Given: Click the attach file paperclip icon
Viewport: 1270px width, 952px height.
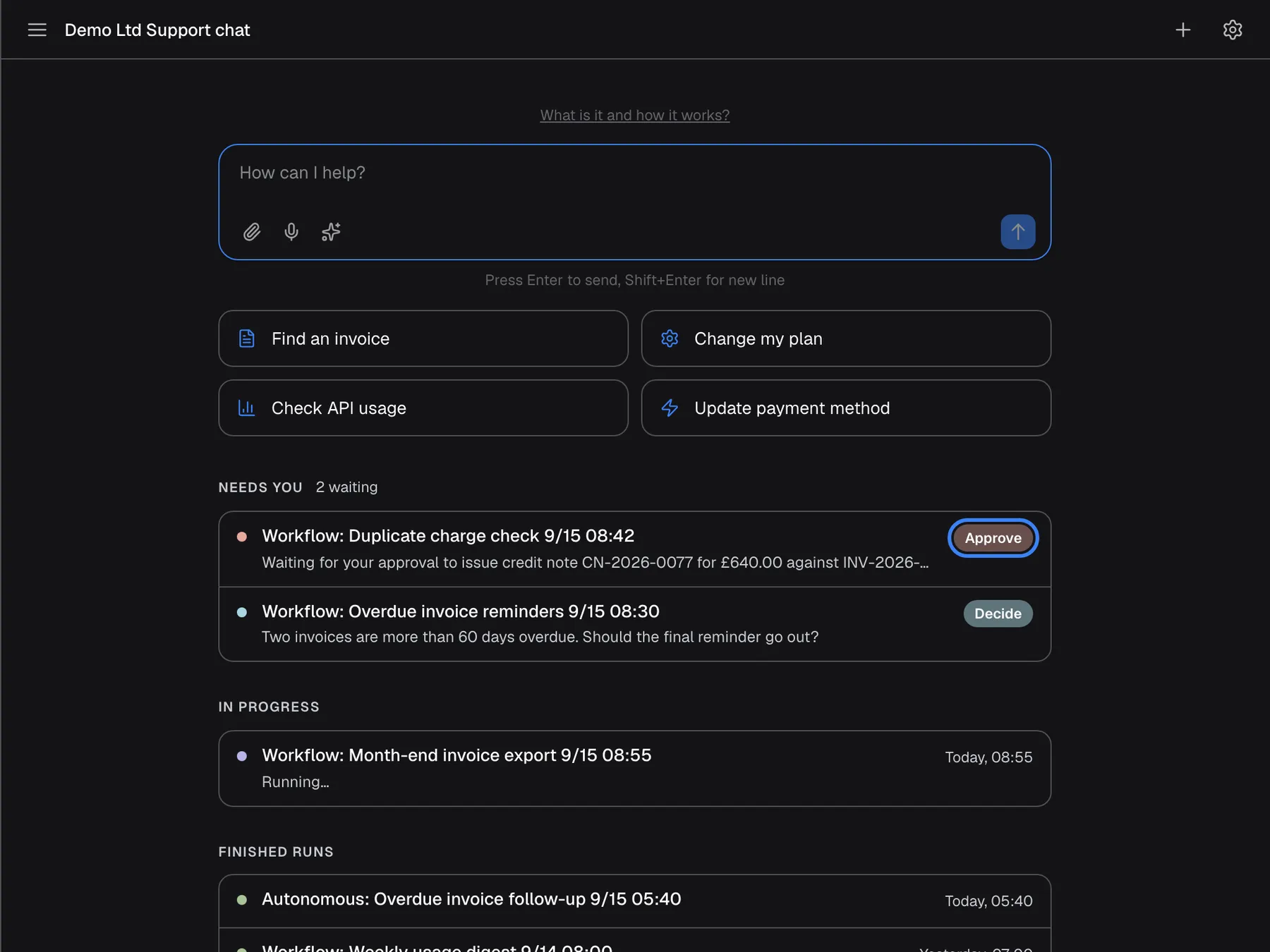Looking at the screenshot, I should (252, 232).
